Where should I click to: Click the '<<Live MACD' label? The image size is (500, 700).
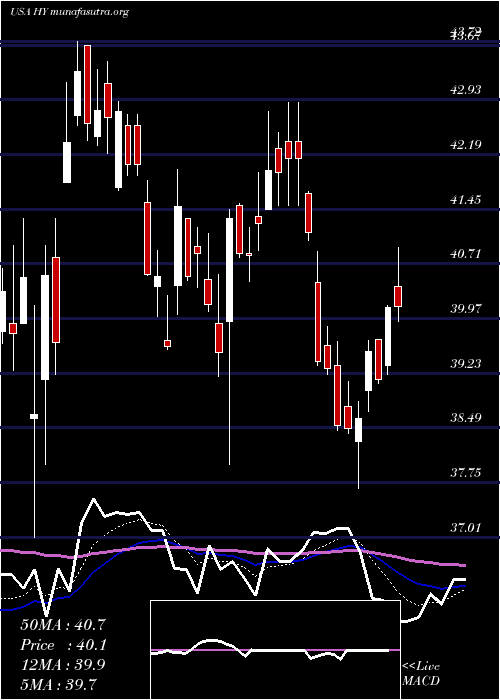pyautogui.click(x=421, y=673)
